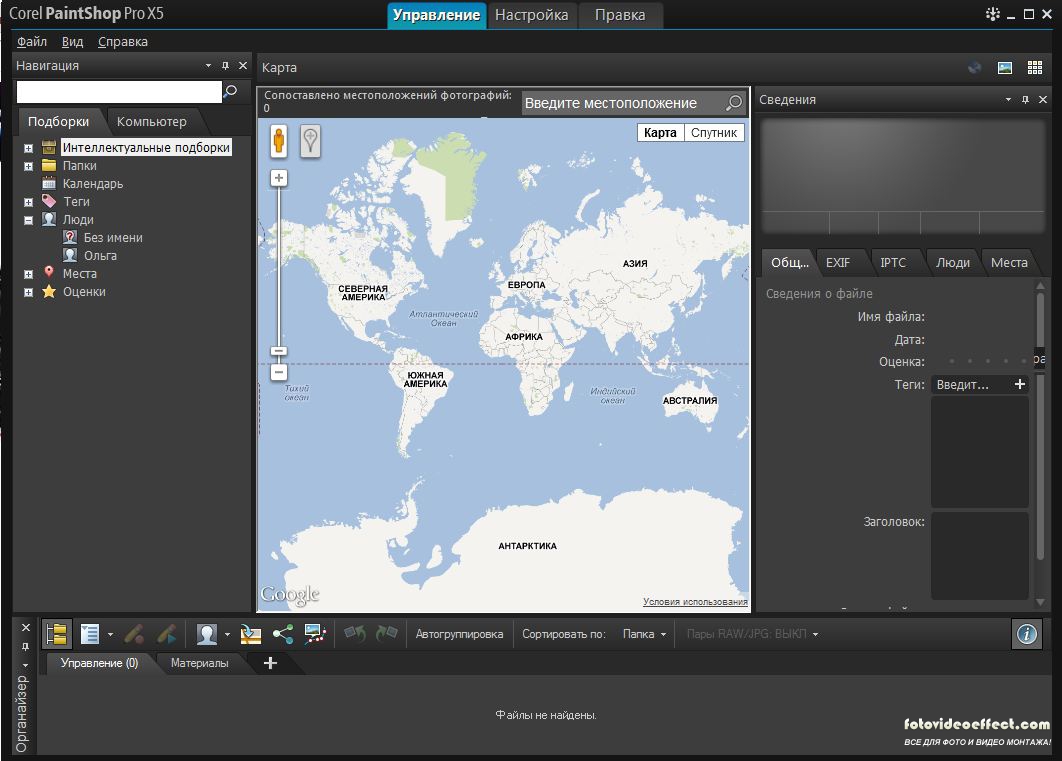
Task: Click the rotate left icon
Action: [x=355, y=634]
